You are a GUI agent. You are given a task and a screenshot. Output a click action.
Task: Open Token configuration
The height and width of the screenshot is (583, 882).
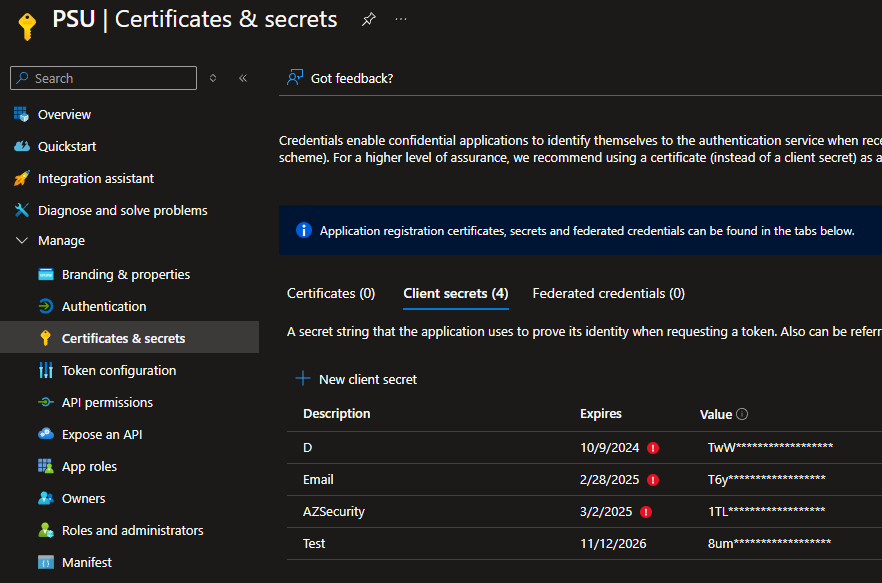click(x=119, y=370)
